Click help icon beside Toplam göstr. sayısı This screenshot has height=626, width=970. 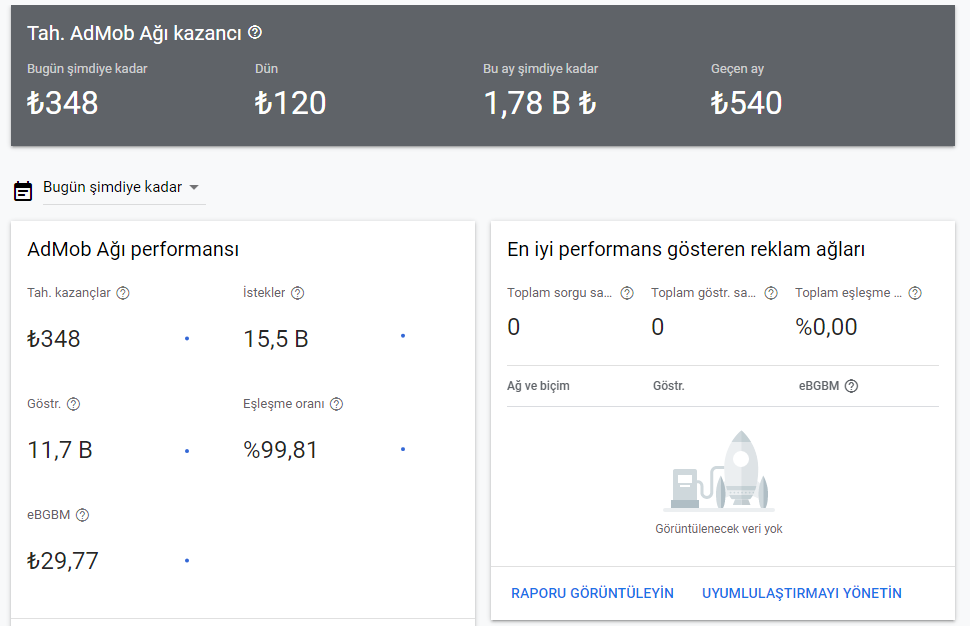coord(771,293)
